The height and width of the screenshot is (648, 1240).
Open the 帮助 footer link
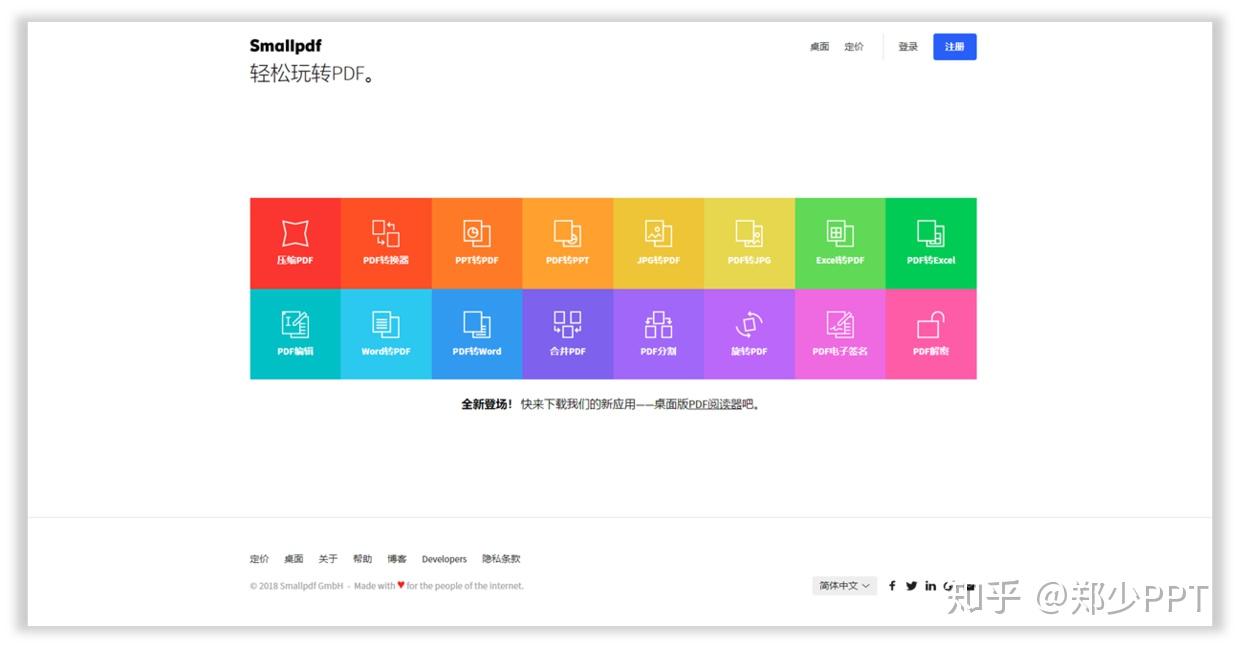tap(362, 559)
